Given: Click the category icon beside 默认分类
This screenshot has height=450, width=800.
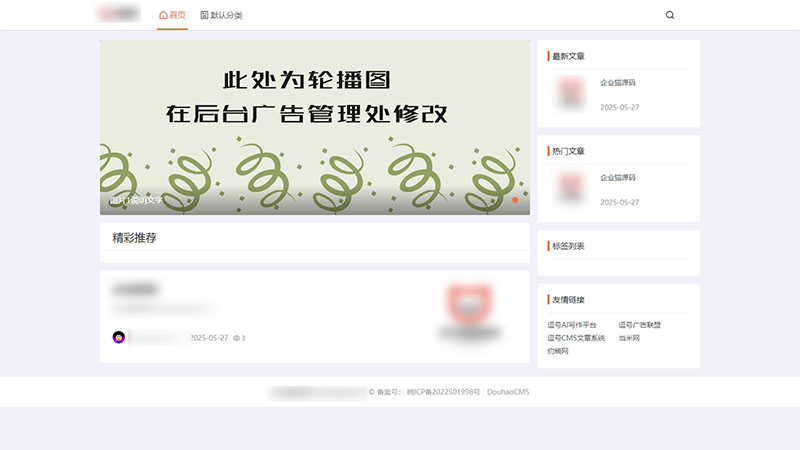Looking at the screenshot, I should coord(204,15).
